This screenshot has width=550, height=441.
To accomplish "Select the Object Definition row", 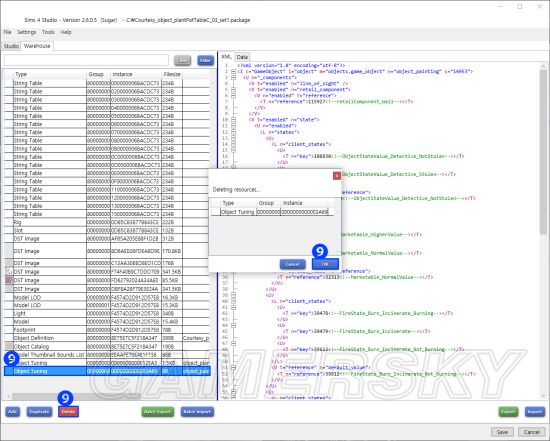I will [107, 338].
